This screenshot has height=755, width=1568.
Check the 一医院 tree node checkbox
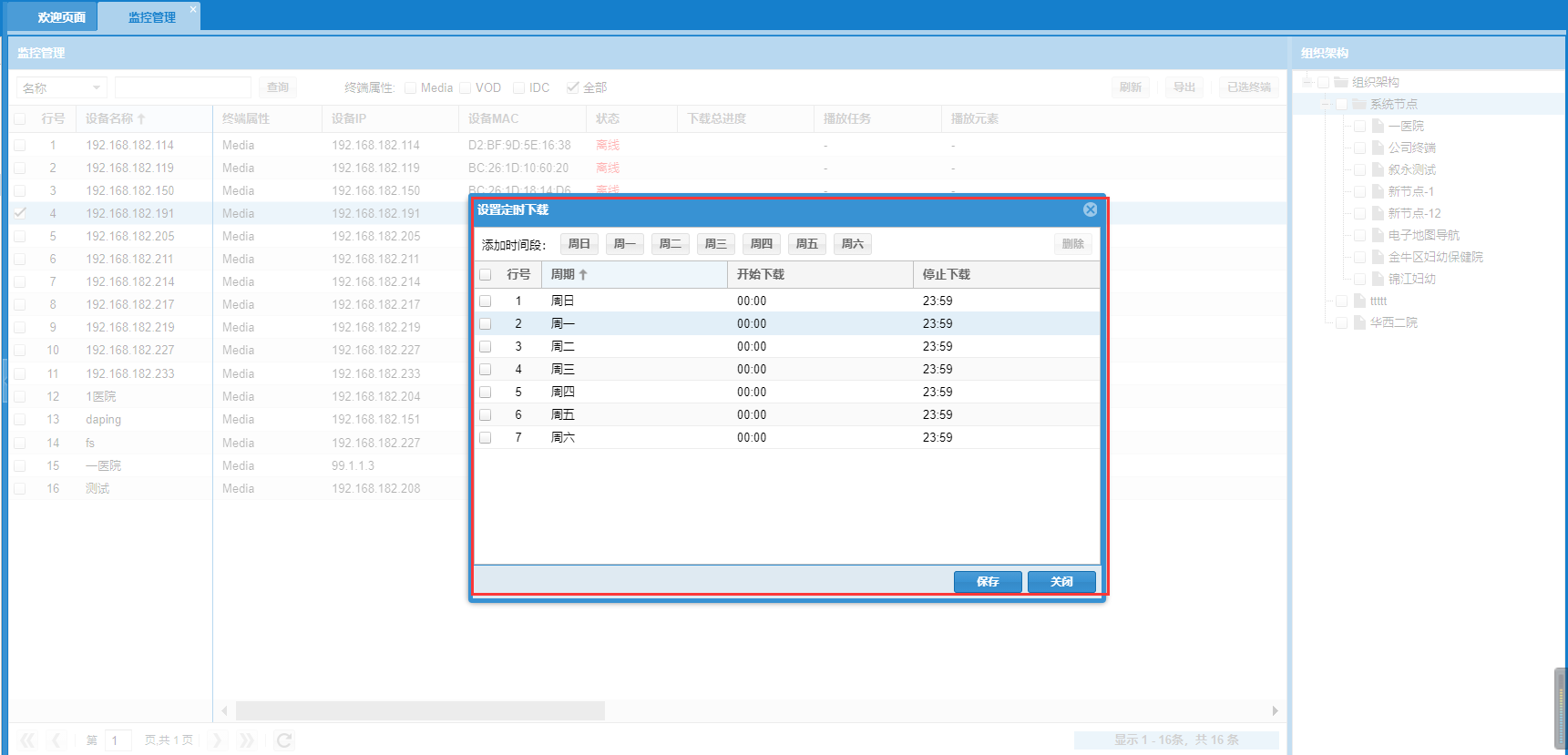[1359, 126]
